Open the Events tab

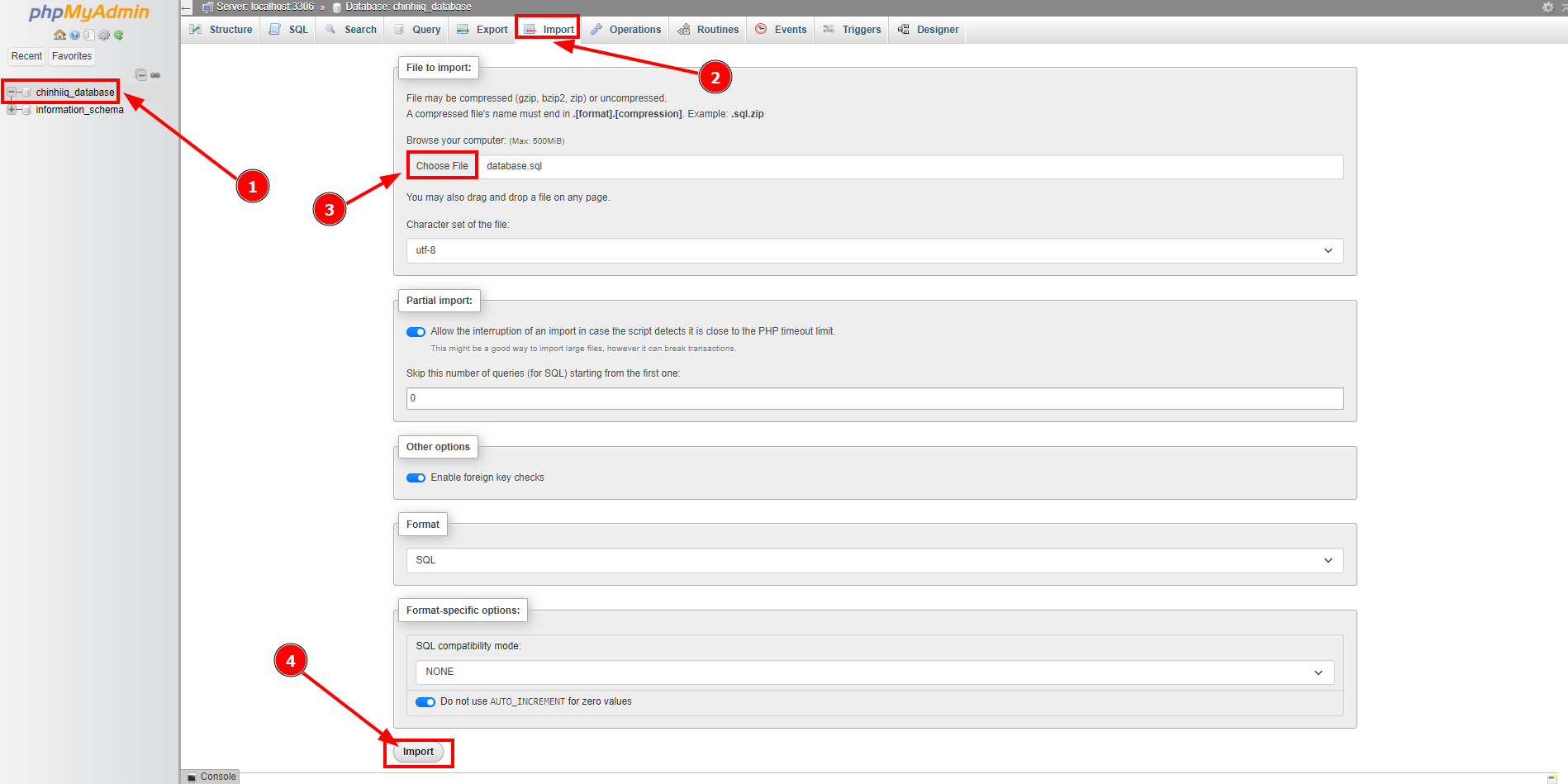[781, 30]
